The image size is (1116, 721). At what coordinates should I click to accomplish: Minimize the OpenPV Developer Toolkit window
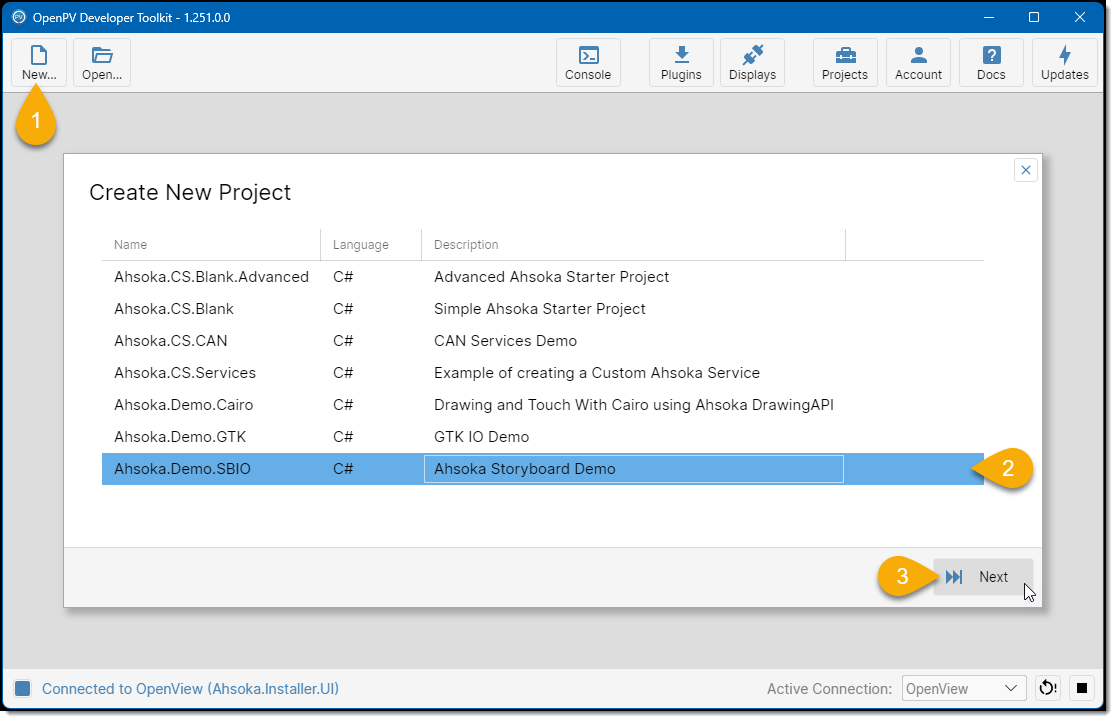pyautogui.click(x=989, y=17)
